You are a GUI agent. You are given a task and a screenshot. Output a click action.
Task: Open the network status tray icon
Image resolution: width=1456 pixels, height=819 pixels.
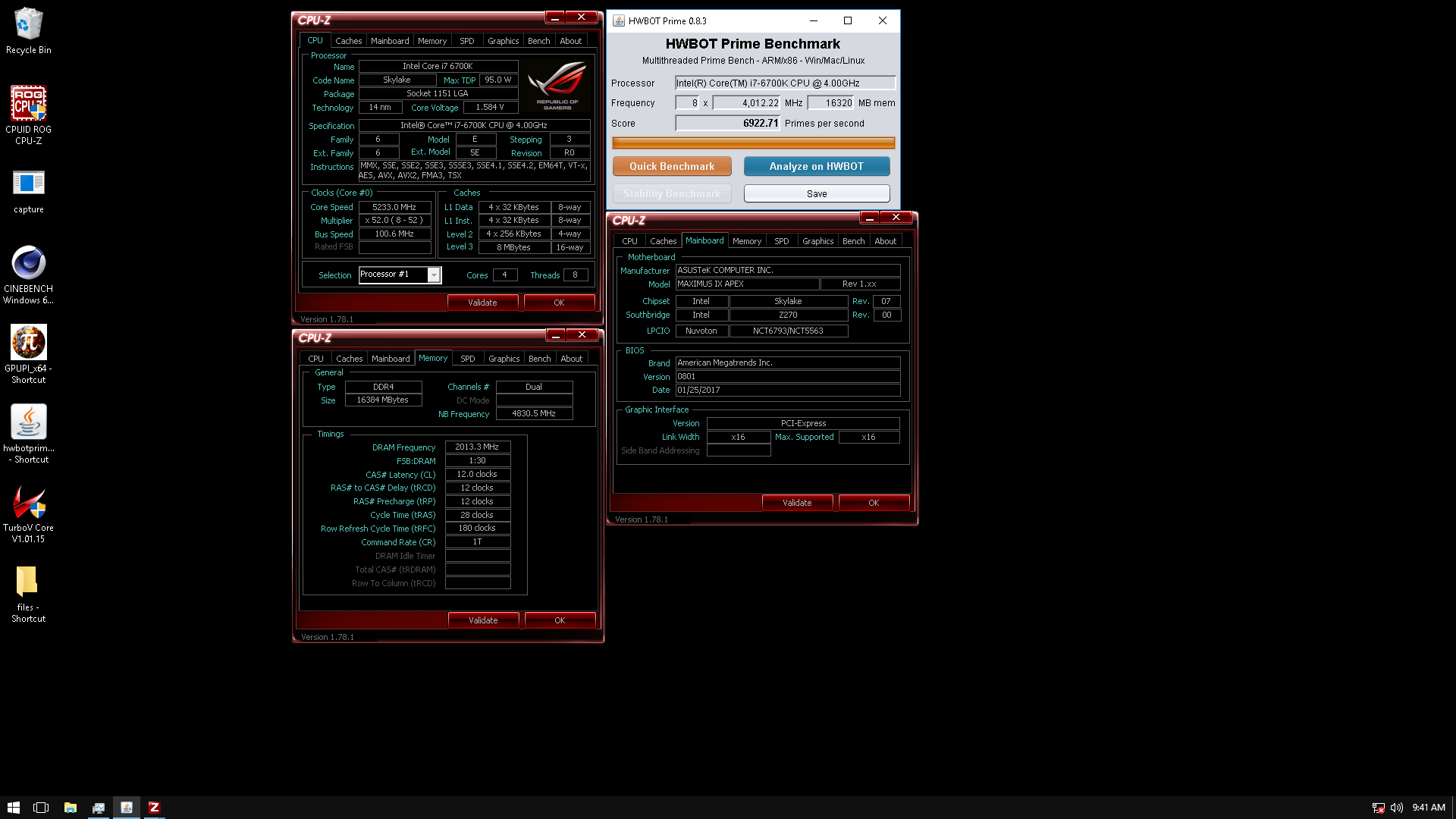click(x=1379, y=808)
